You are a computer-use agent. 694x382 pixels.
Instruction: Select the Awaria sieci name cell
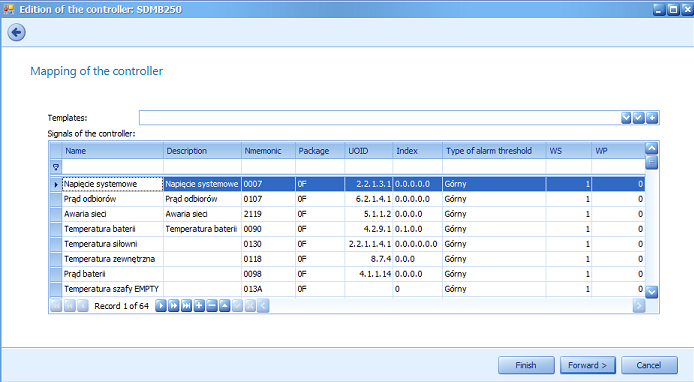tap(112, 214)
